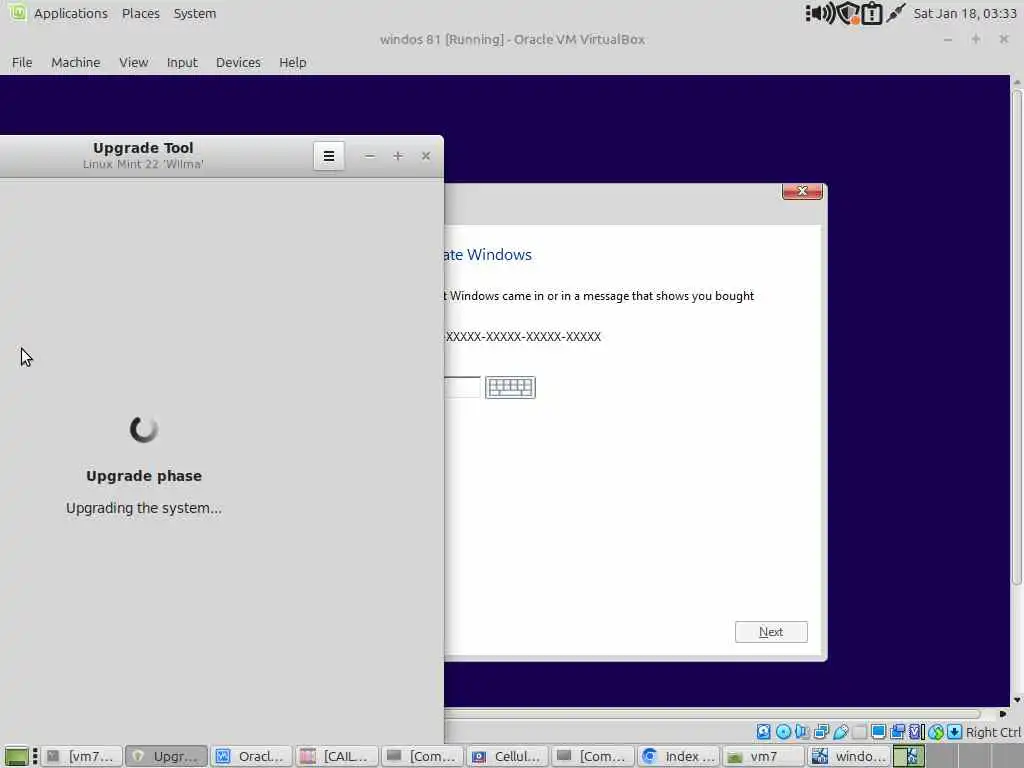Viewport: 1024px width, 768px height.
Task: Open the update manager shield tray icon
Action: [848, 14]
